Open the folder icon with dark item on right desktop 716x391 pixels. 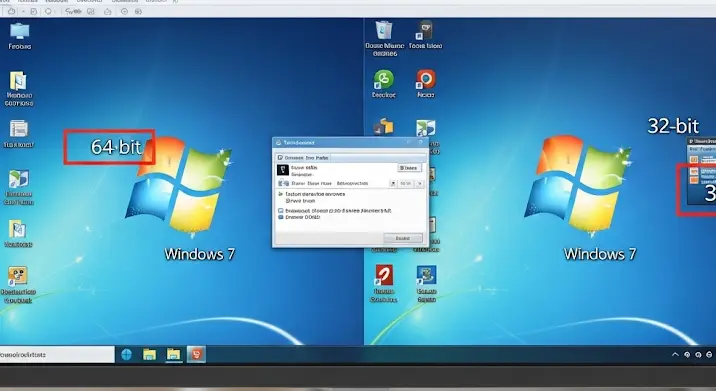point(384,127)
